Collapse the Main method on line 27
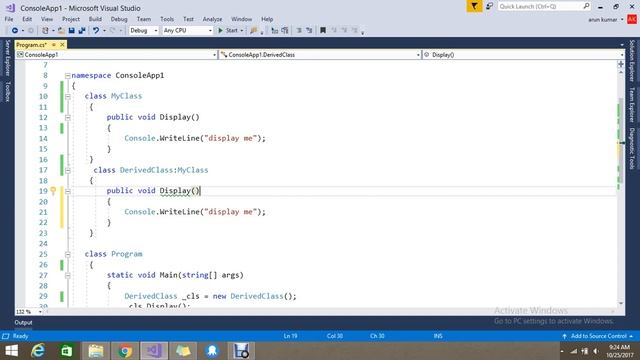 (68, 276)
